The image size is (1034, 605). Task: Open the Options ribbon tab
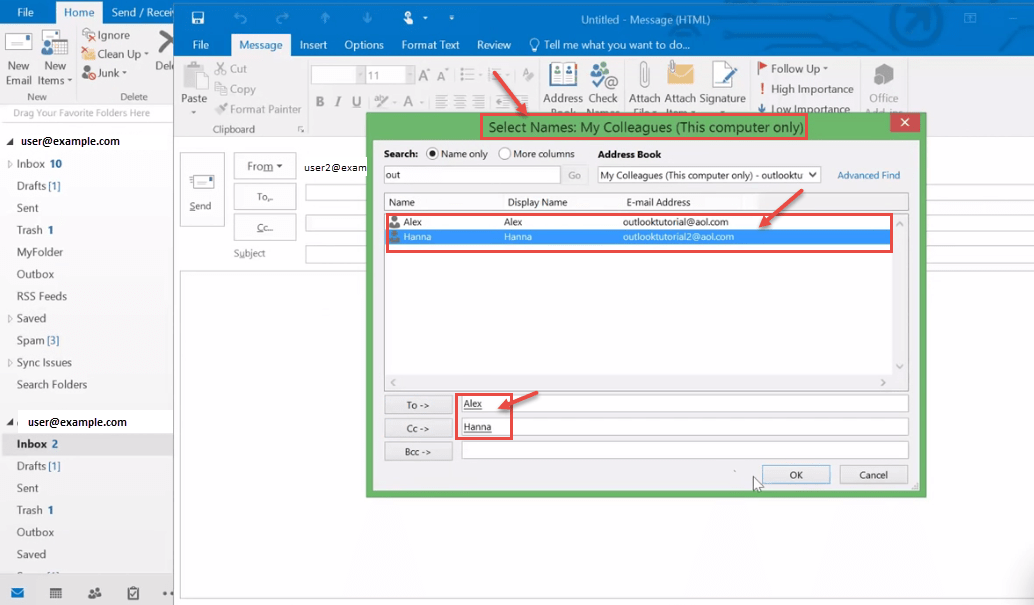point(363,44)
